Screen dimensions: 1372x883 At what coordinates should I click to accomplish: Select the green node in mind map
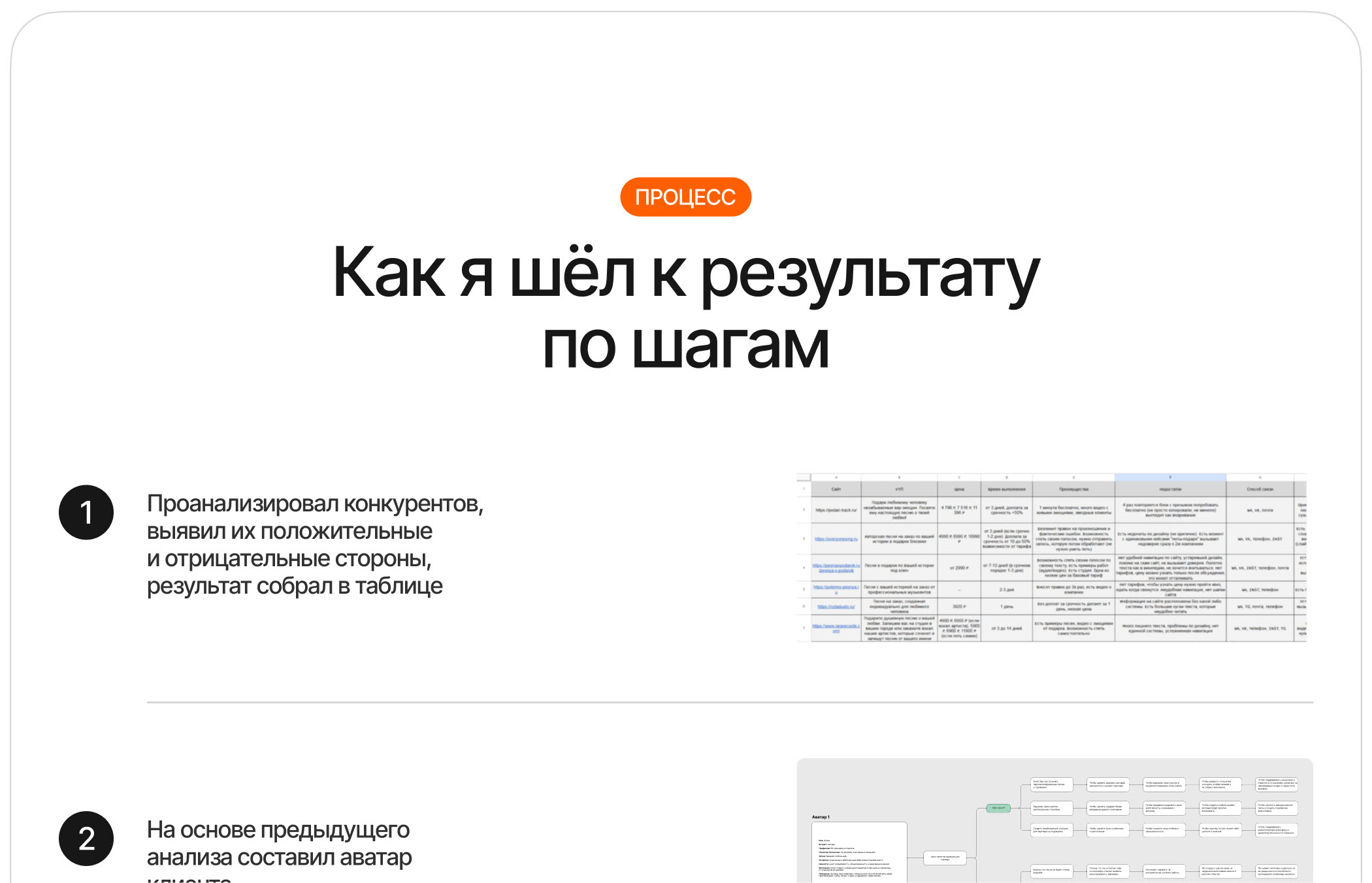(x=998, y=808)
